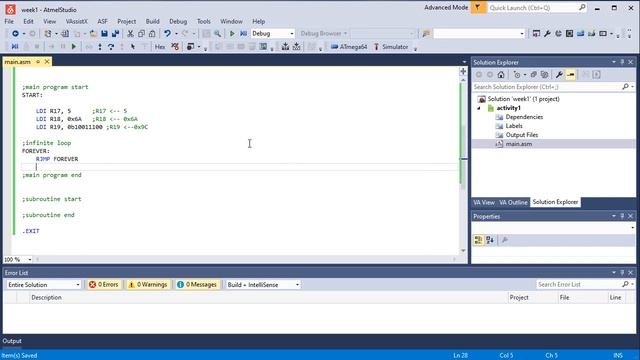Open the Tools menu
Screen dimensions: 640x360
click(x=203, y=21)
